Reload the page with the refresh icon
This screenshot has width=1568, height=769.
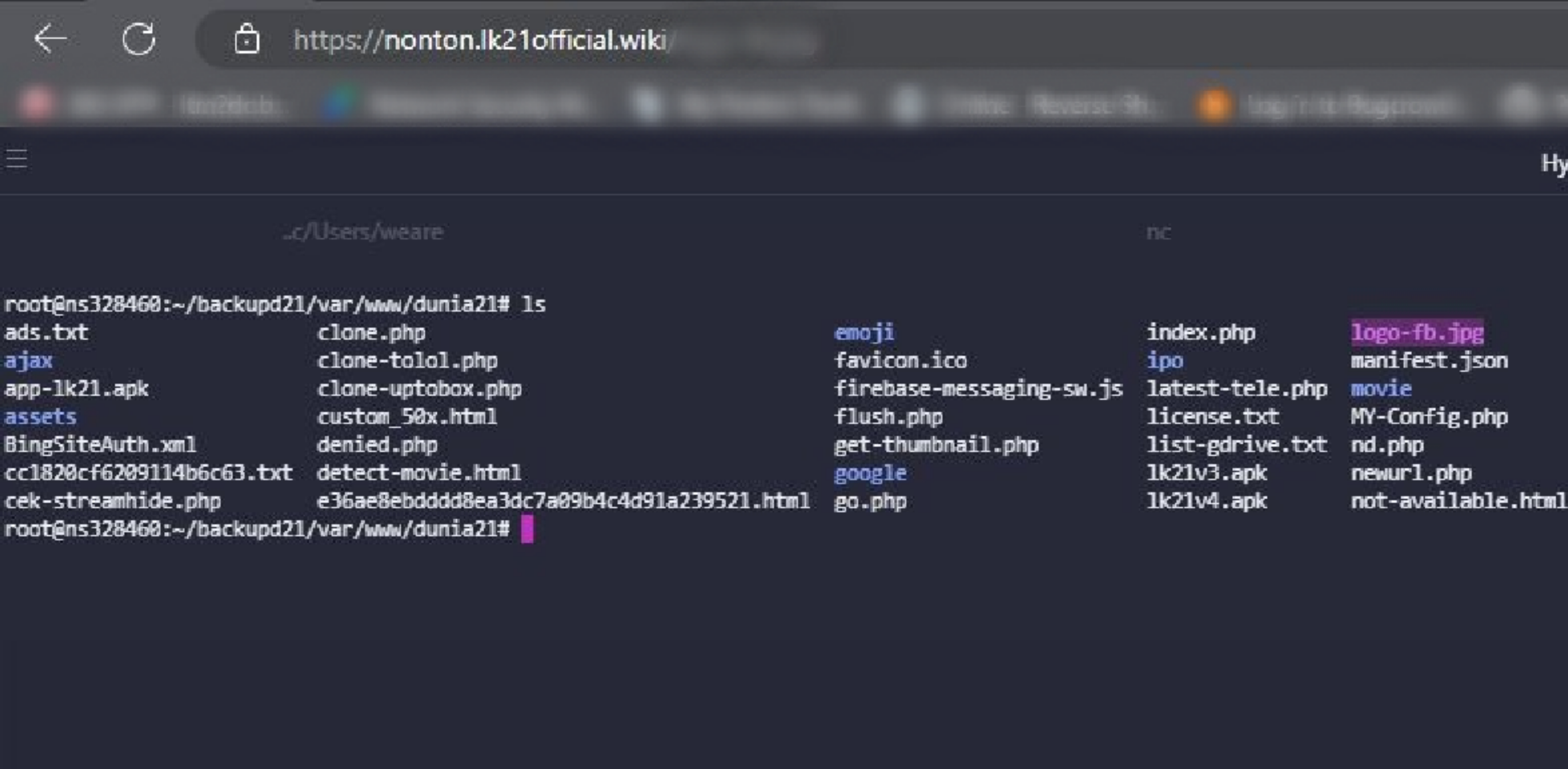137,40
